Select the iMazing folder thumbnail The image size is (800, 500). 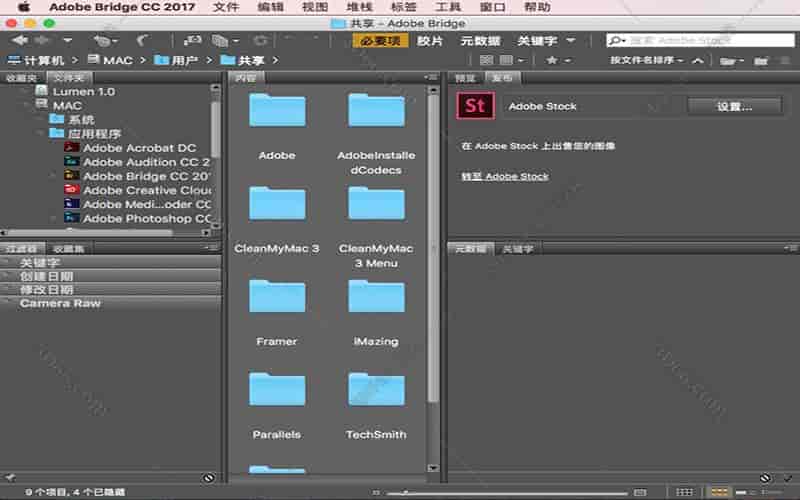pos(376,299)
